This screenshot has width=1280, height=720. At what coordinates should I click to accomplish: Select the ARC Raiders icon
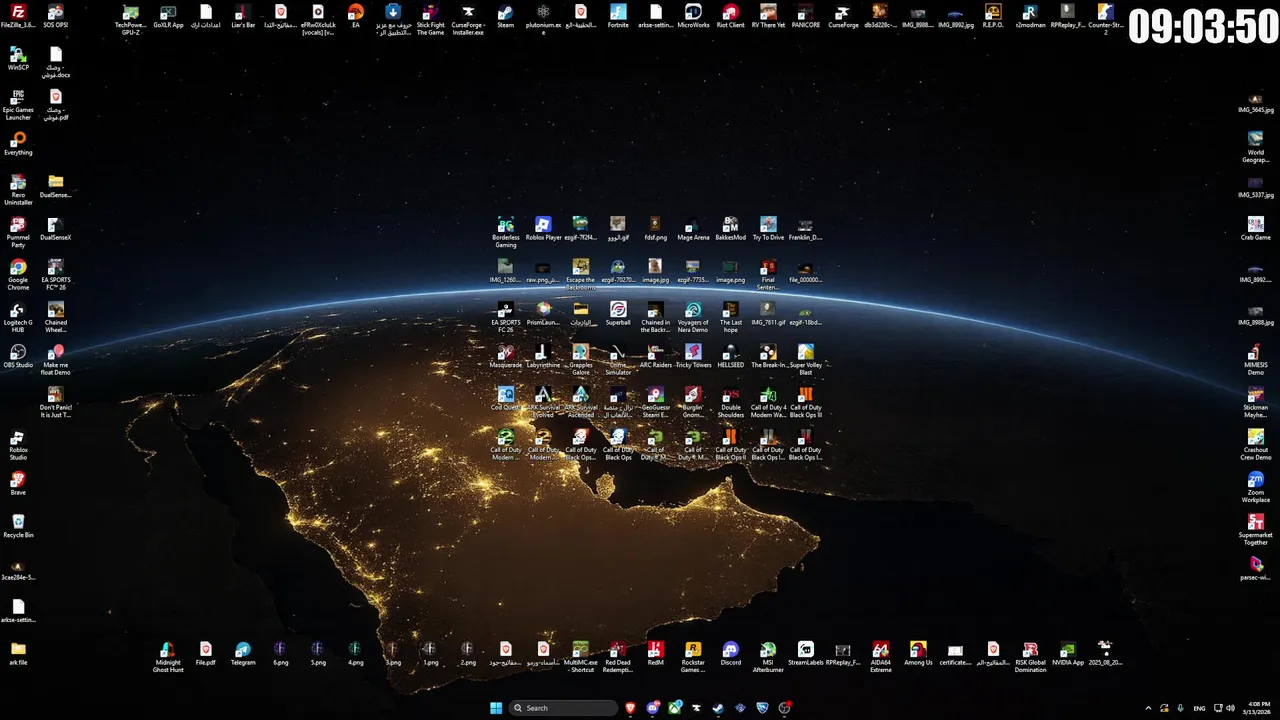pos(656,356)
